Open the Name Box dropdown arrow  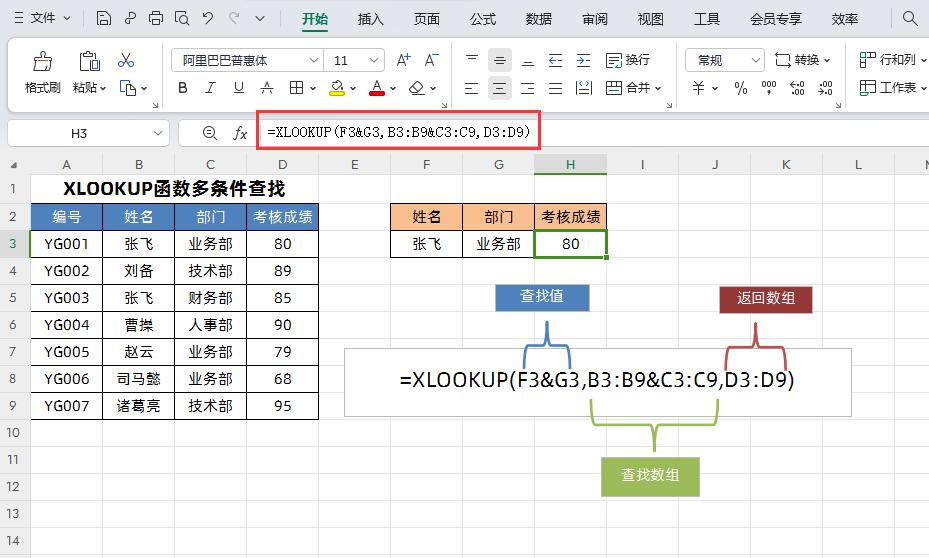(x=158, y=133)
